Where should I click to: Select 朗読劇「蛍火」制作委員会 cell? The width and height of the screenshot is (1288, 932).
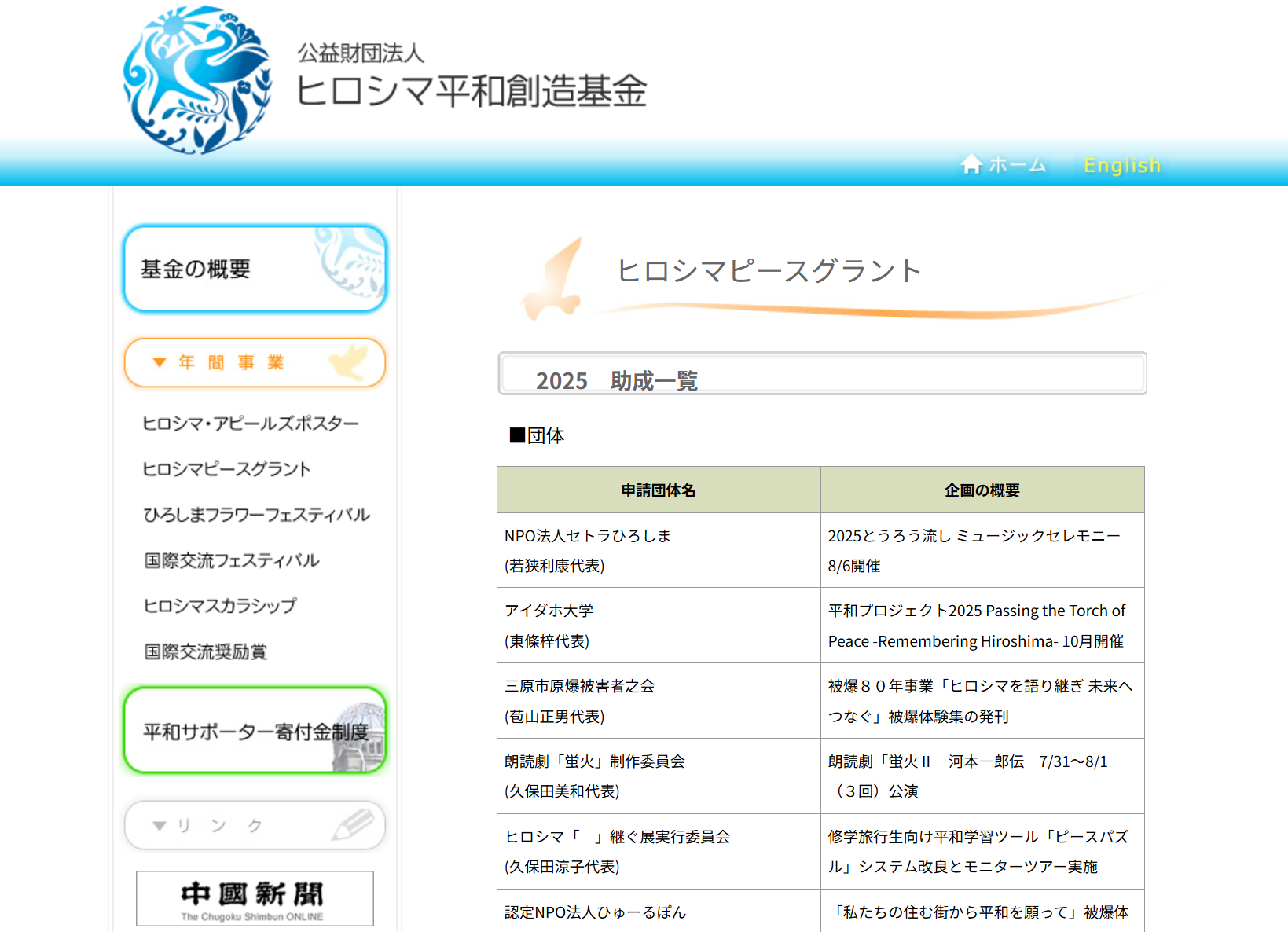click(659, 776)
